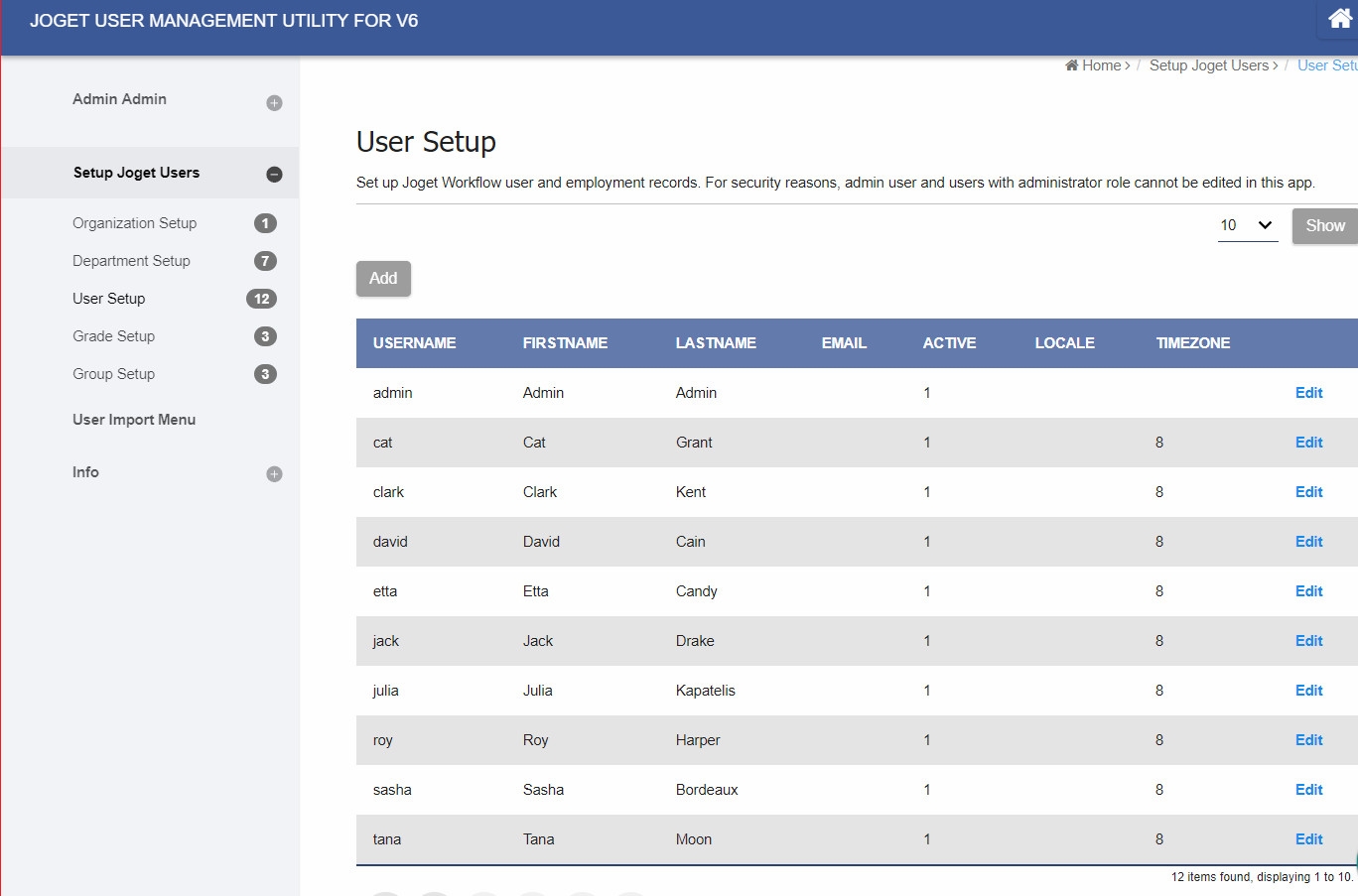Screen dimensions: 1358x896
Task: Click username cell 'clark'
Action: point(388,492)
